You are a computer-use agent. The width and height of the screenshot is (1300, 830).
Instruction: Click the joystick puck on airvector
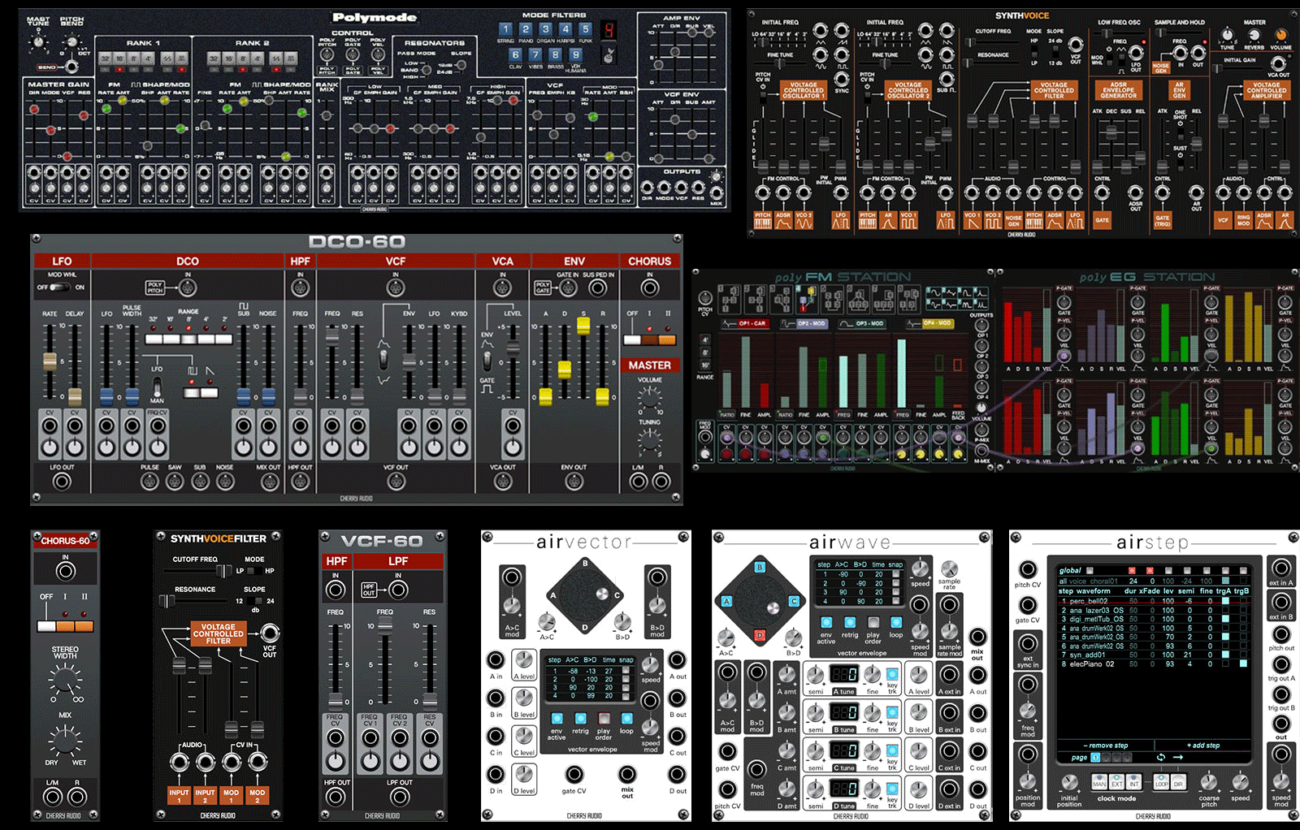(x=601, y=593)
